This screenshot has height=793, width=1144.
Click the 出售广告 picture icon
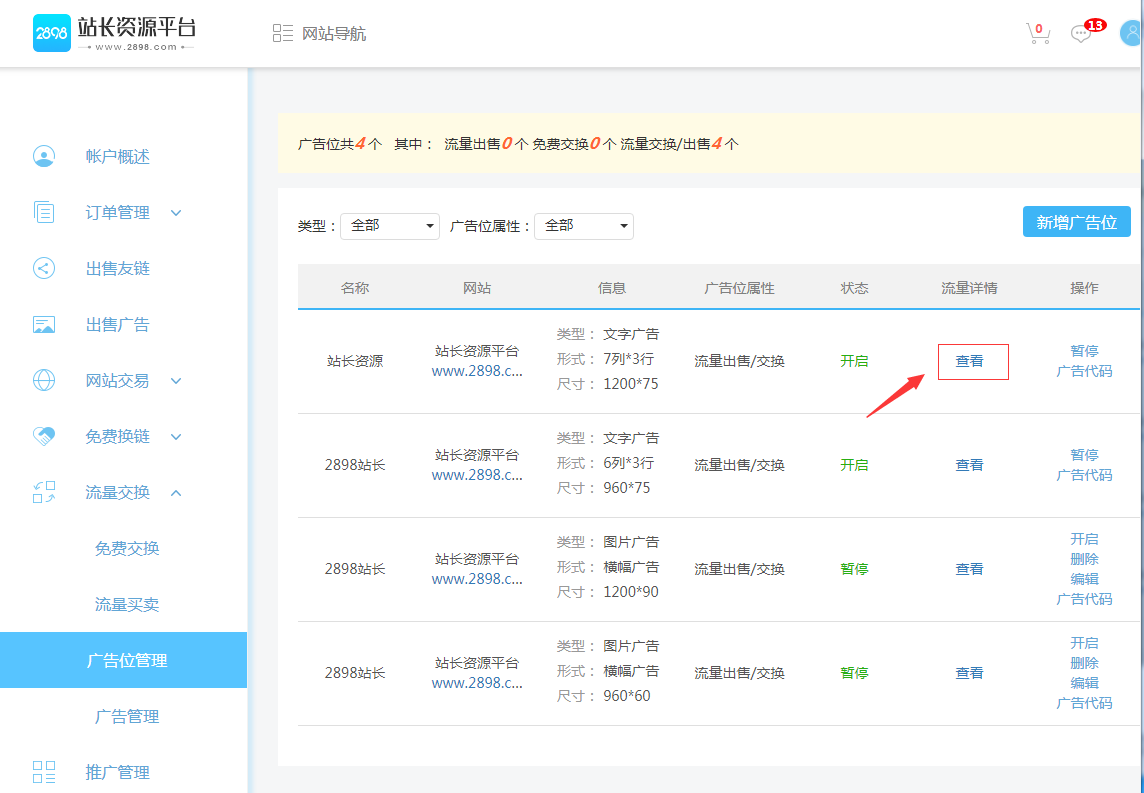point(44,325)
